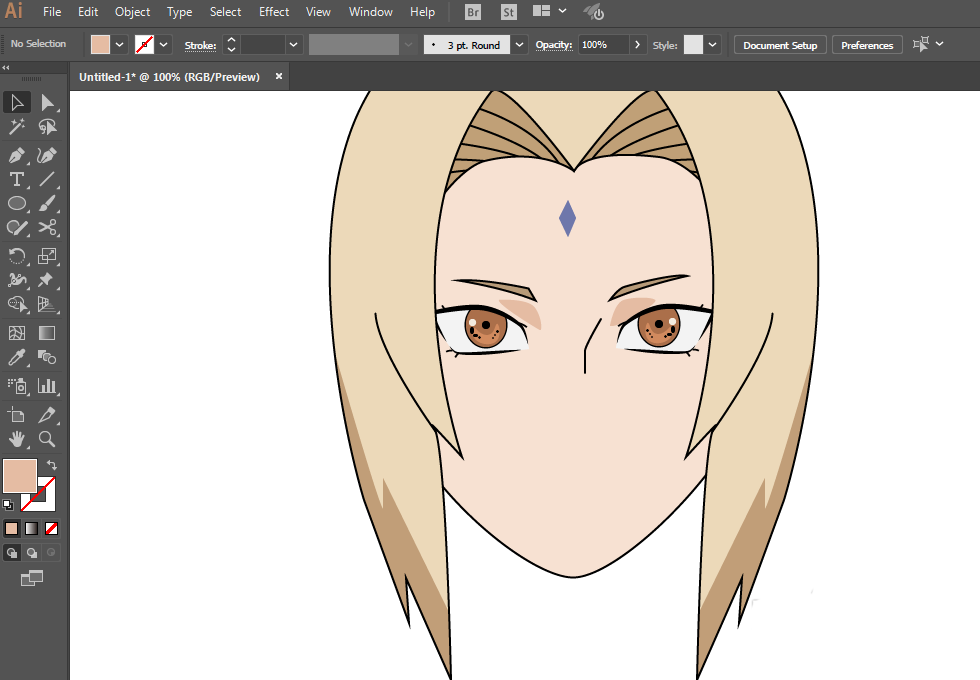
Task: Open stroke color dropdown in control bar
Action: (164, 45)
